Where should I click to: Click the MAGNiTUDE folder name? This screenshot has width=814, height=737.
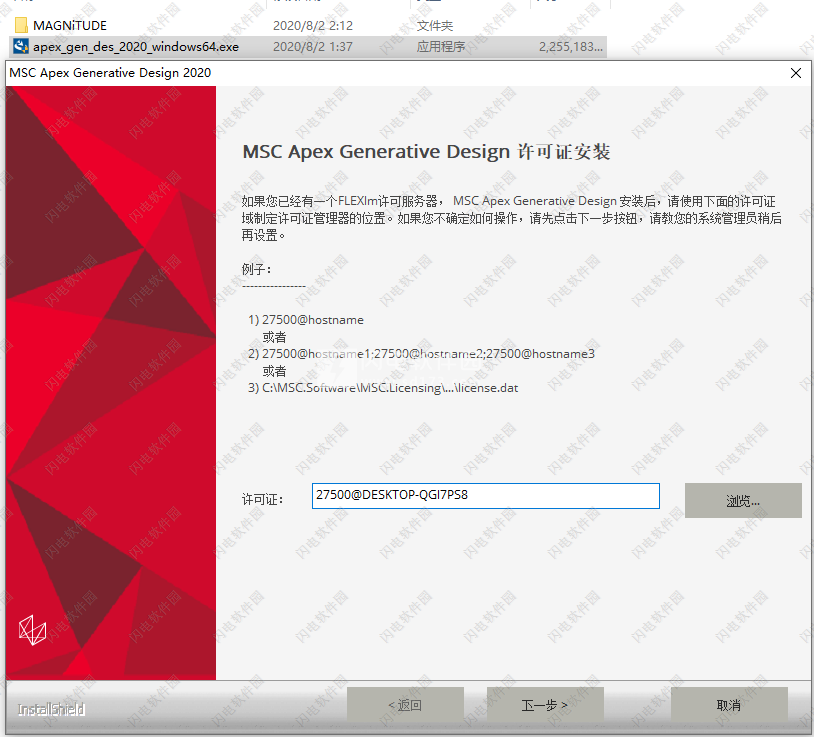(x=70, y=25)
